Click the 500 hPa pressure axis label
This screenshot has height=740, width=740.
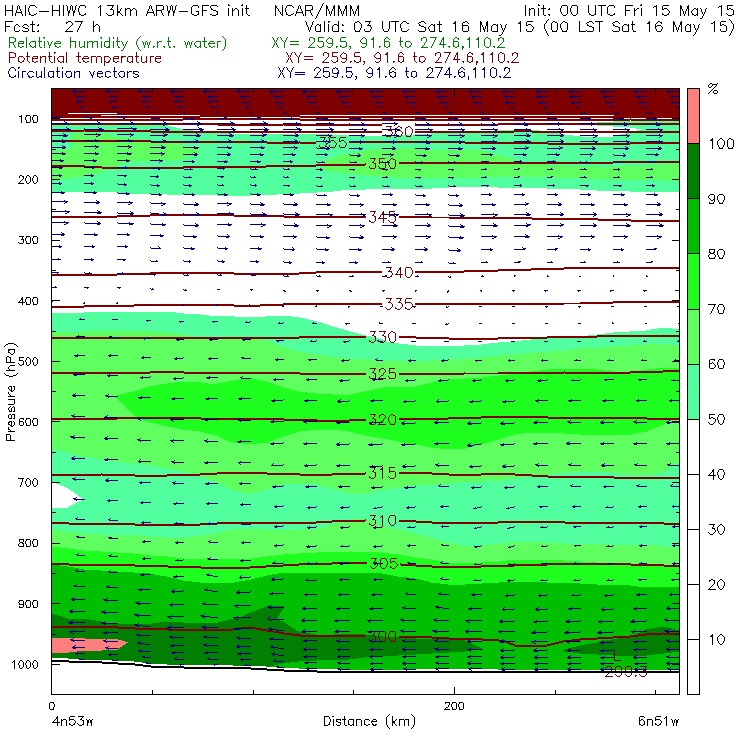click(28, 361)
